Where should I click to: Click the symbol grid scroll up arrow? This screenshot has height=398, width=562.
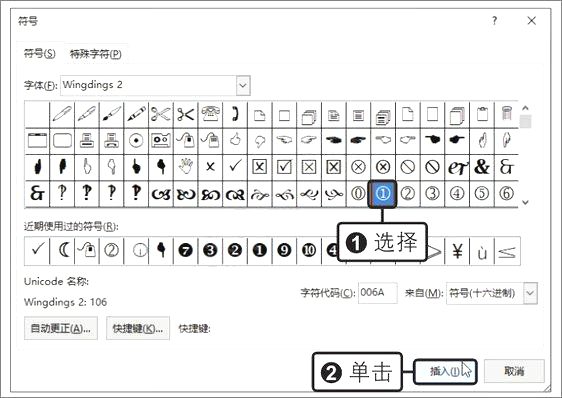point(525,108)
